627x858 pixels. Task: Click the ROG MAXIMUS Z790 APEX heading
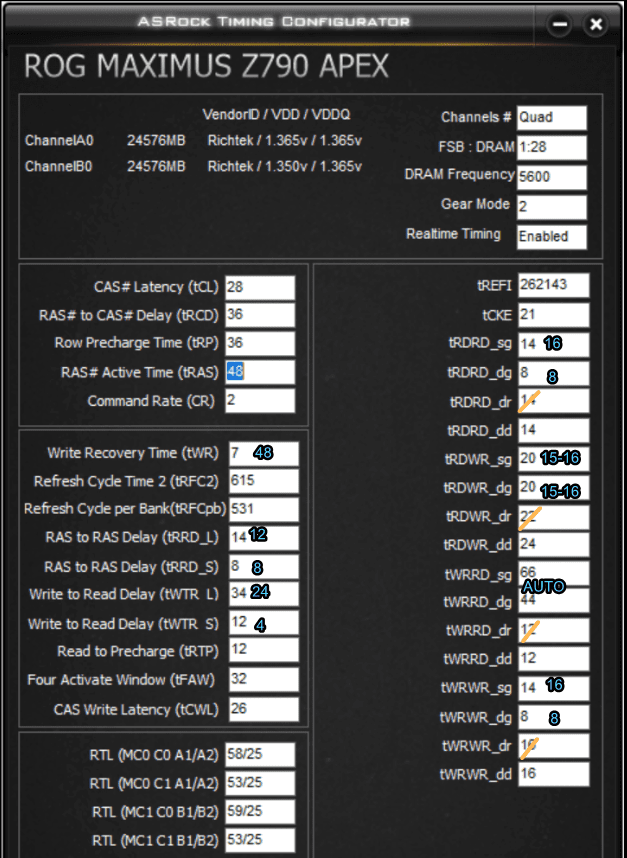pos(206,67)
